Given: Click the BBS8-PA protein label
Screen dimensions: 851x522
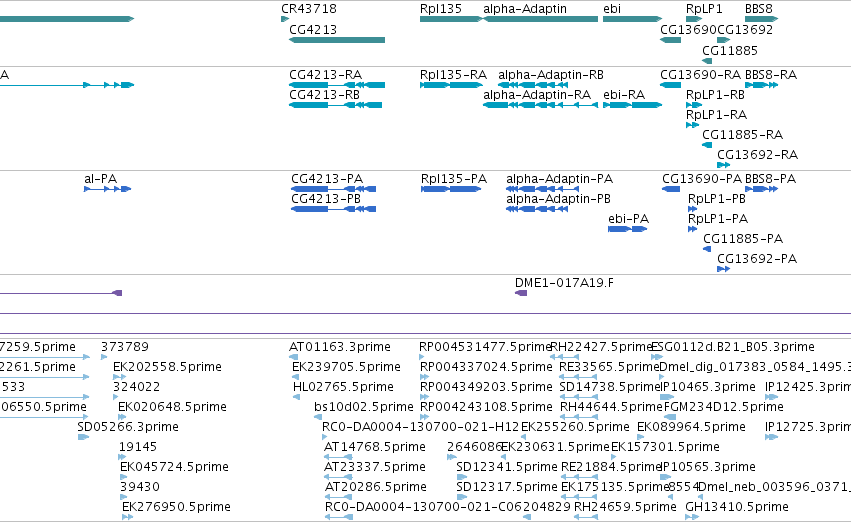Looking at the screenshot, I should (x=771, y=179).
